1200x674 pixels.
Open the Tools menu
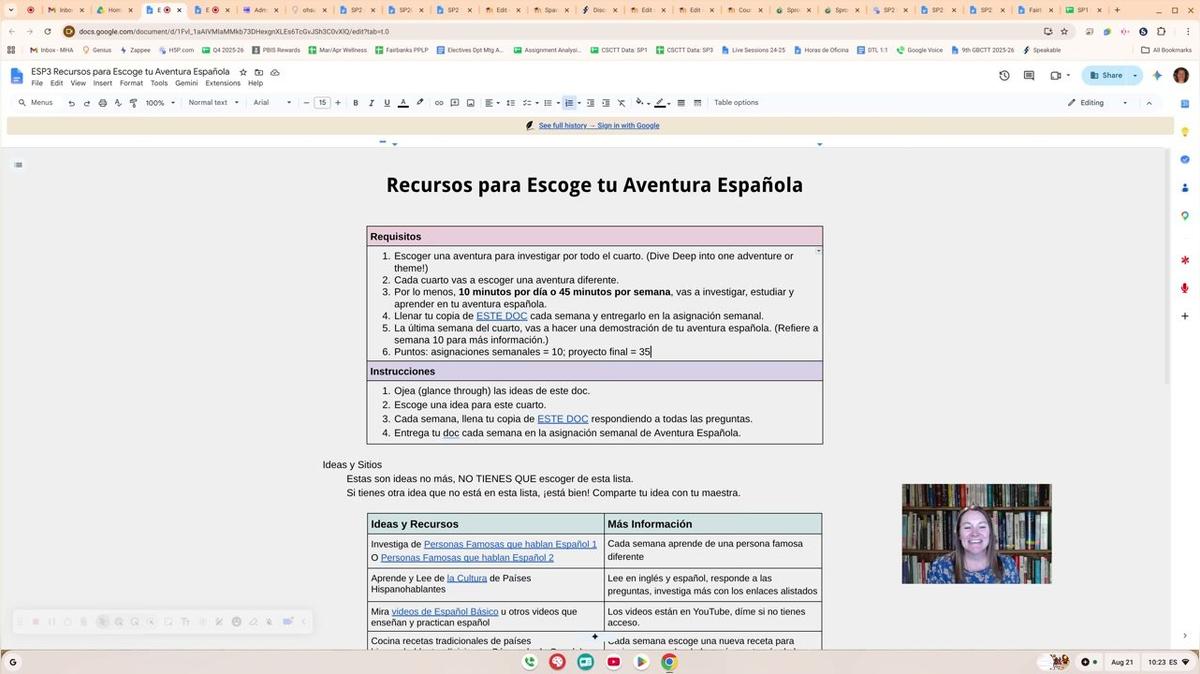click(159, 83)
